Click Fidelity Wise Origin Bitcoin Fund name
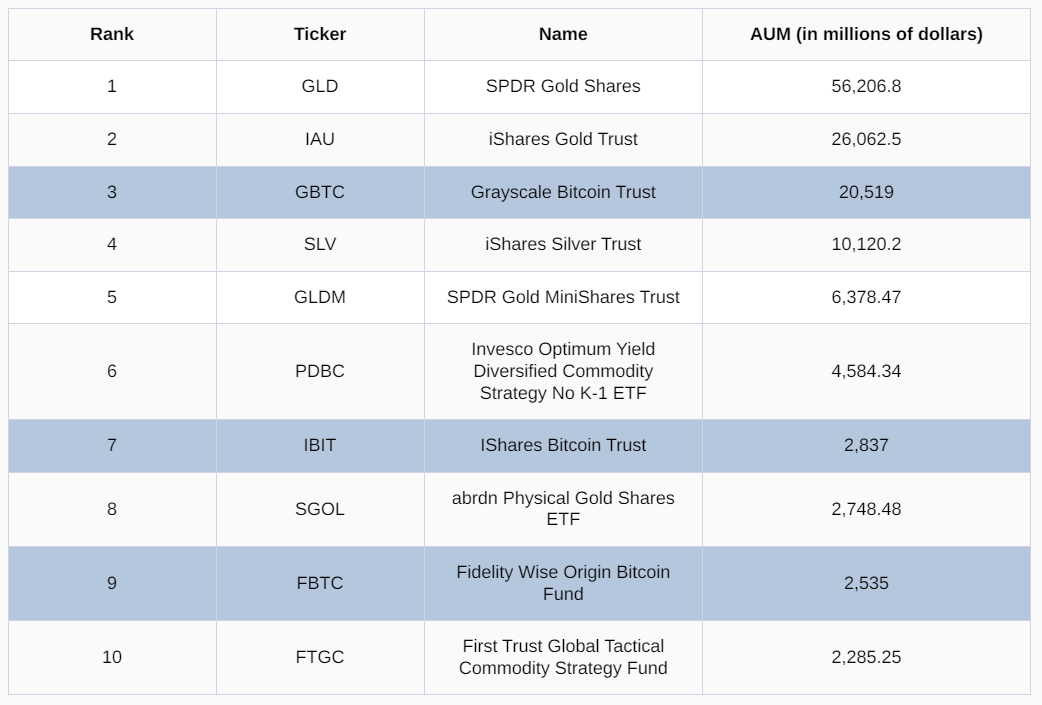This screenshot has width=1042, height=705. [563, 582]
